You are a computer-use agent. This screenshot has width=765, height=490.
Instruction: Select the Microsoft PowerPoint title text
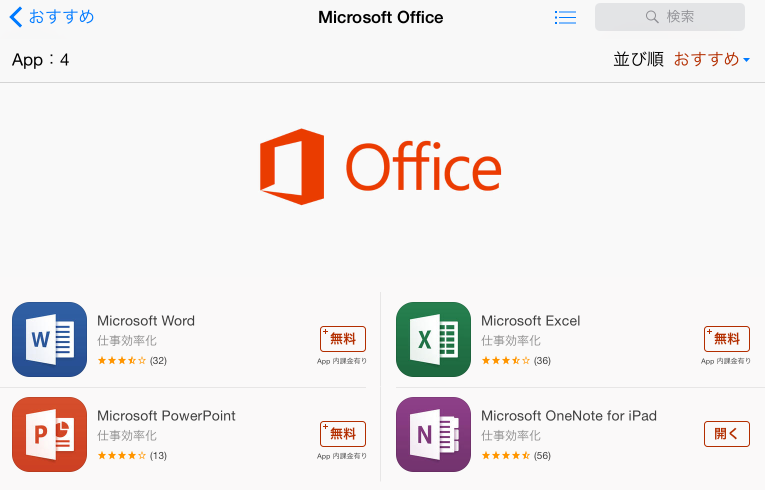pos(166,416)
